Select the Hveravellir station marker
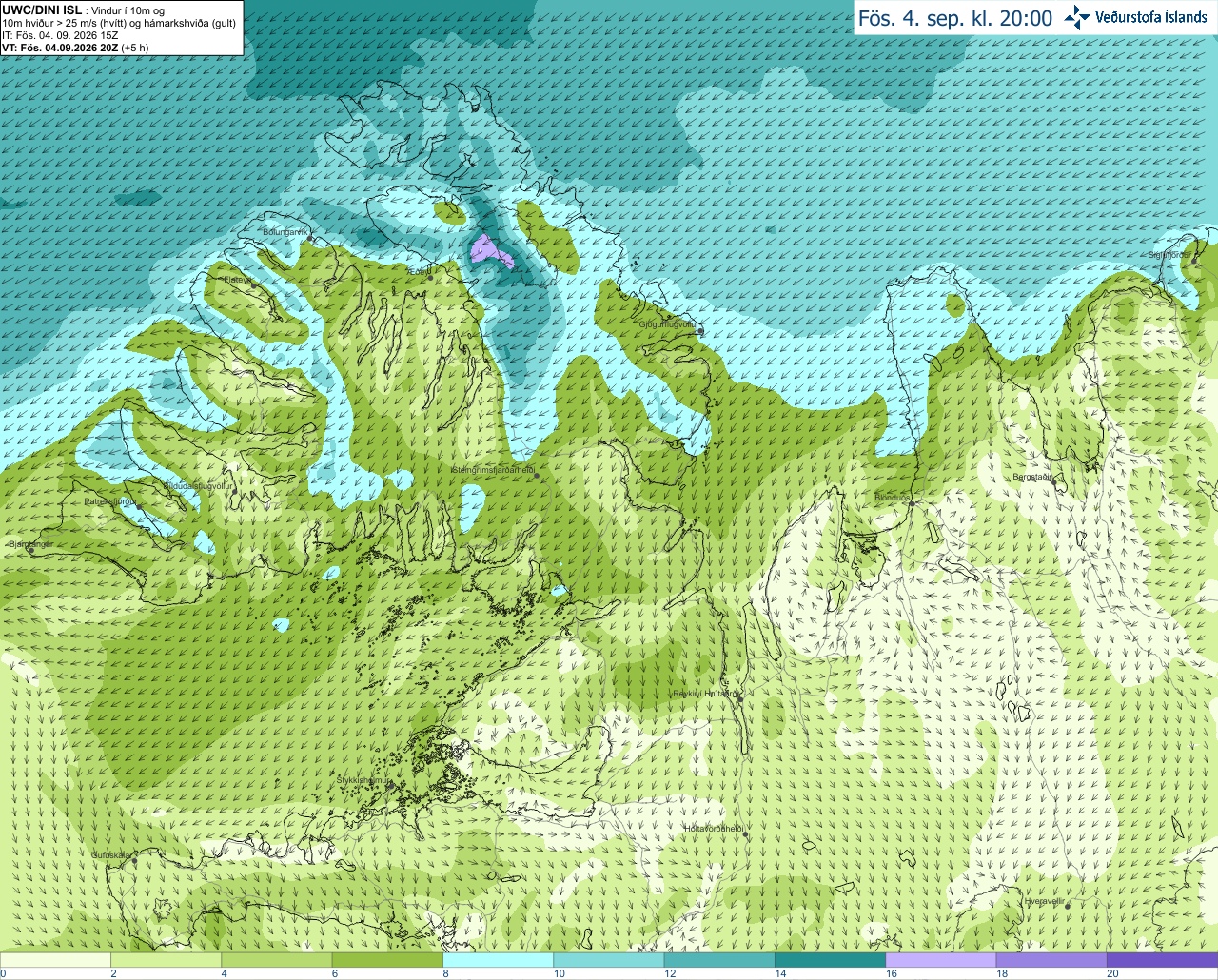1218x980 pixels. click(1068, 906)
